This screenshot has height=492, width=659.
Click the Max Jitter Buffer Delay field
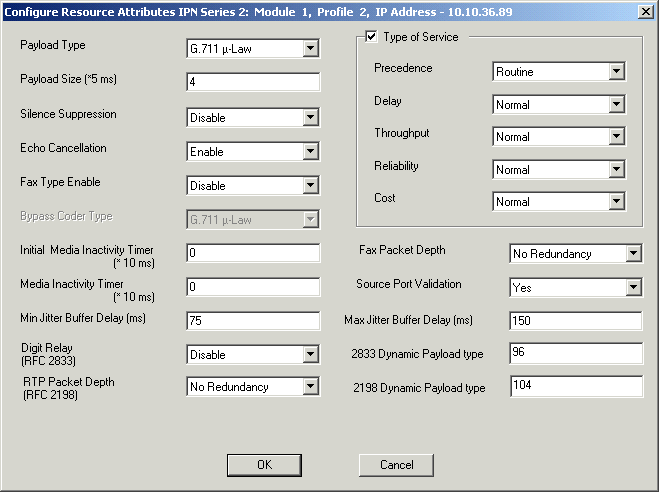pyautogui.click(x=575, y=321)
